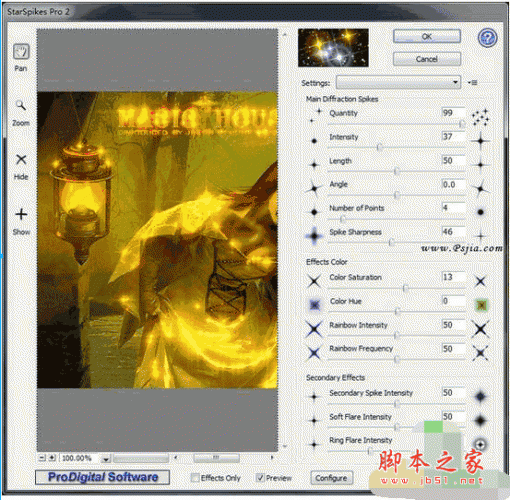Click the Number of Points value field

453,208
